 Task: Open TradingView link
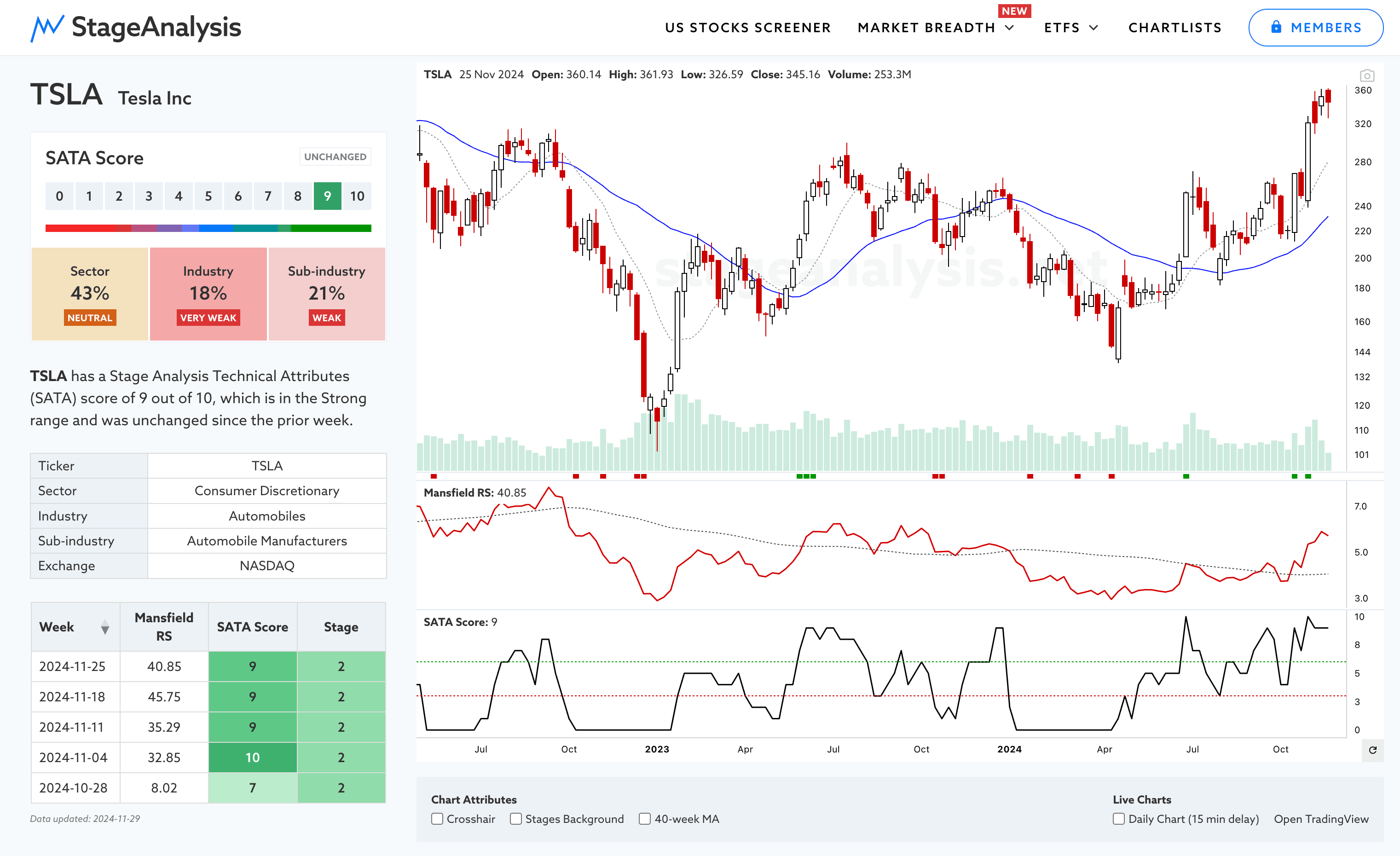(x=1321, y=819)
